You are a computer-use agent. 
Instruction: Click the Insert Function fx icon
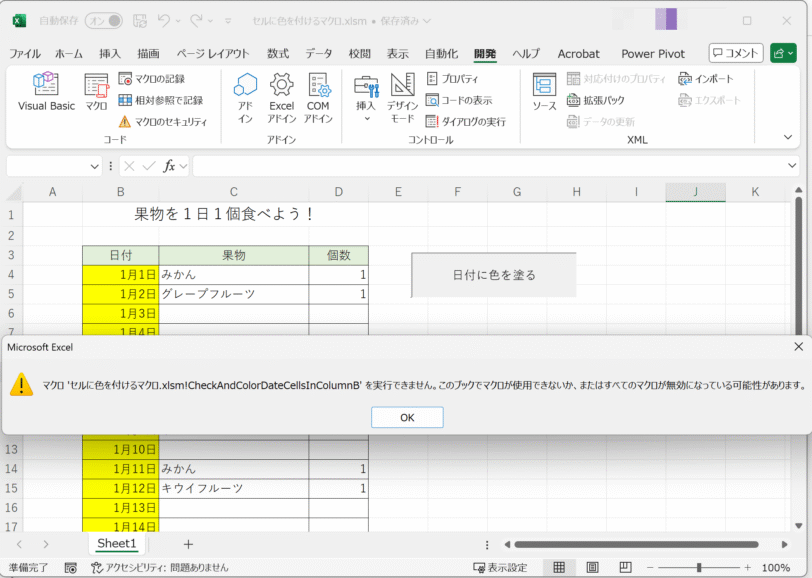click(x=169, y=166)
